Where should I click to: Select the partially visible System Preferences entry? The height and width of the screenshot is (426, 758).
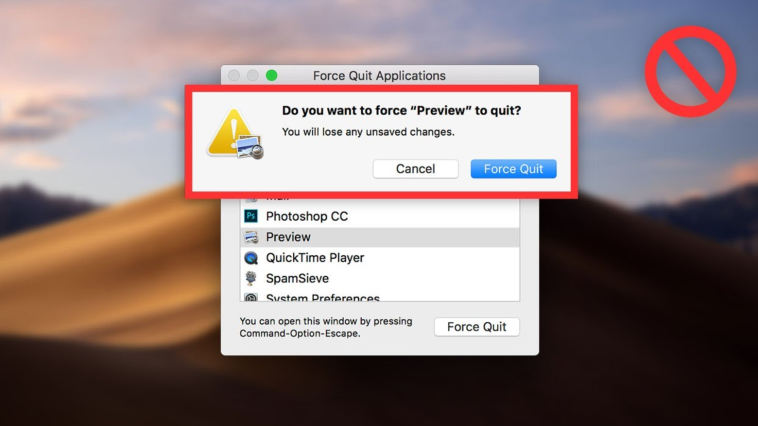coord(380,296)
